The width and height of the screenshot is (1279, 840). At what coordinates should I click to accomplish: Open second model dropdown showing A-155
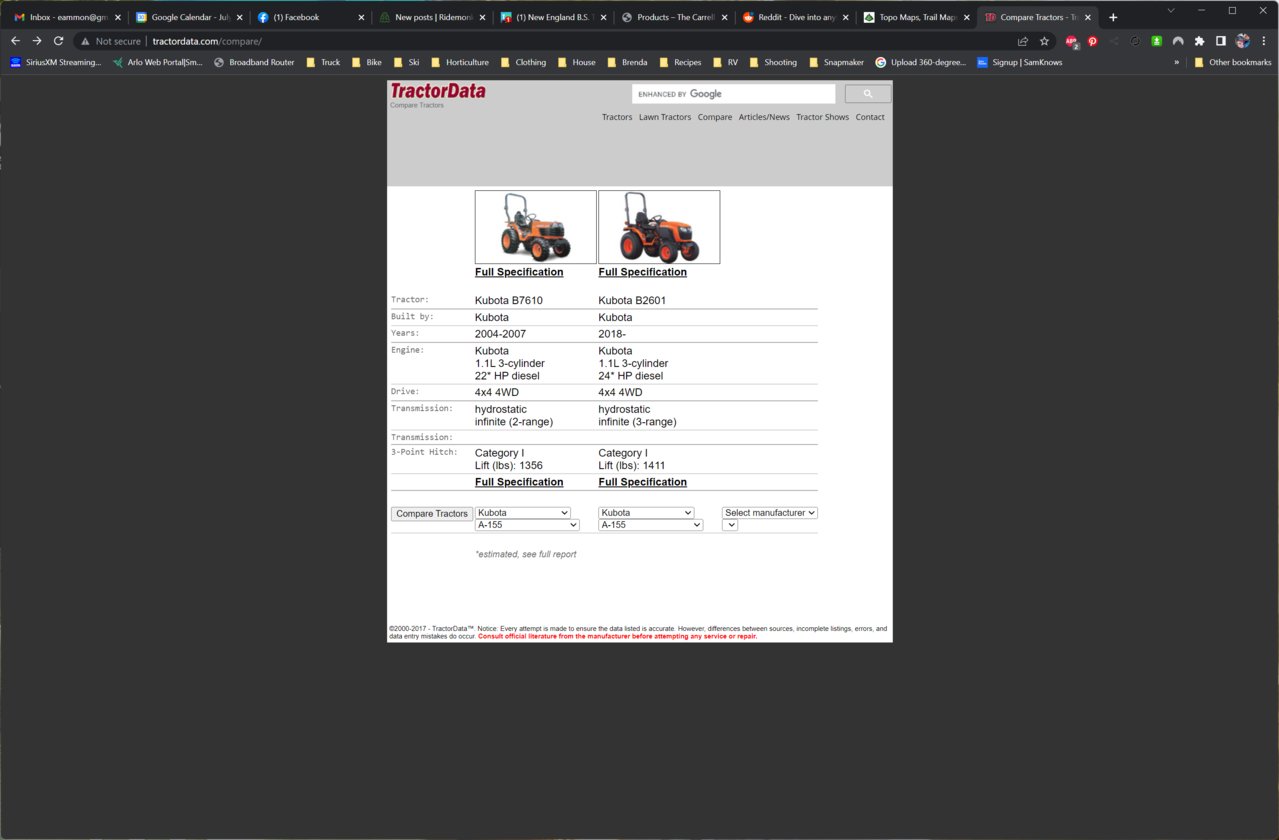pos(650,525)
